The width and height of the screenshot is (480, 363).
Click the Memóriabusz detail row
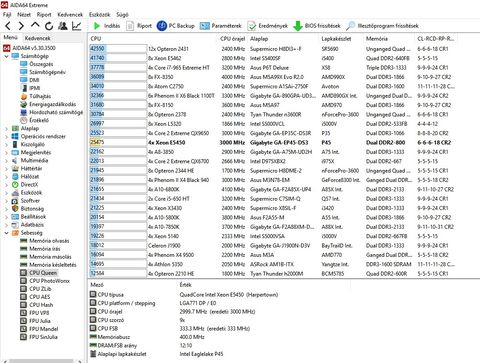pos(147,337)
